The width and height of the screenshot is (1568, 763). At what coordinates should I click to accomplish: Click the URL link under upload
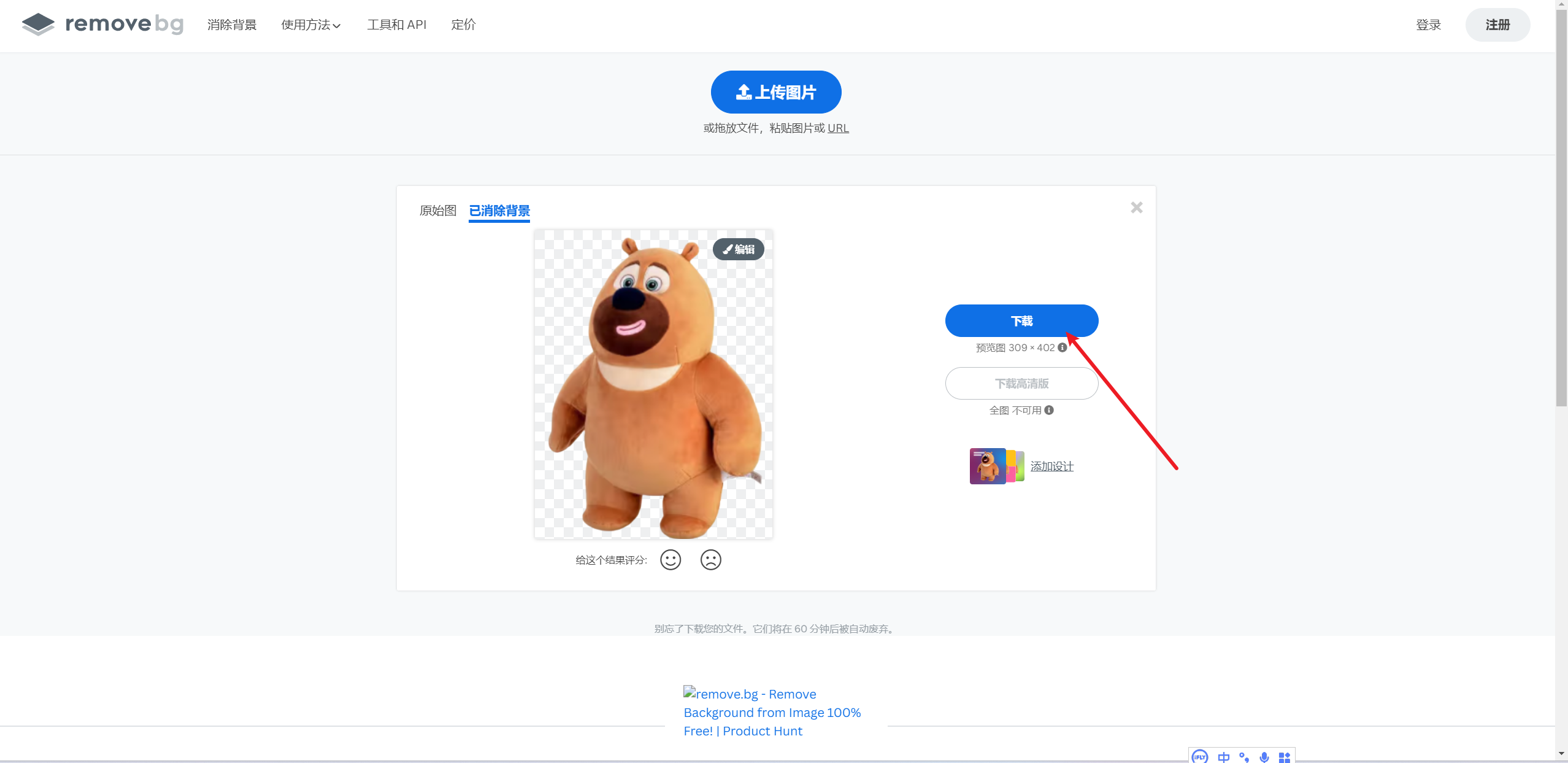click(x=838, y=128)
